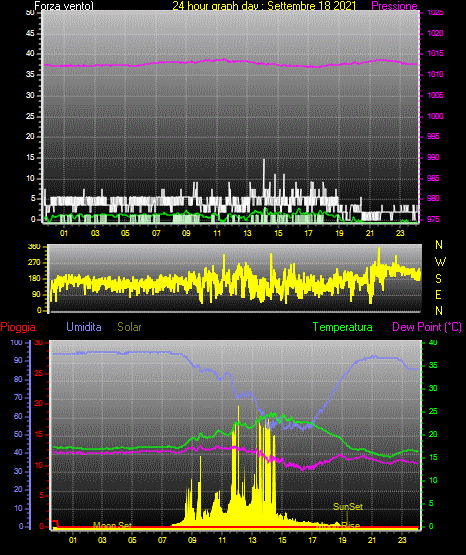Click the 270 degree wind direction tick
The height and width of the screenshot is (555, 466).
36,263
